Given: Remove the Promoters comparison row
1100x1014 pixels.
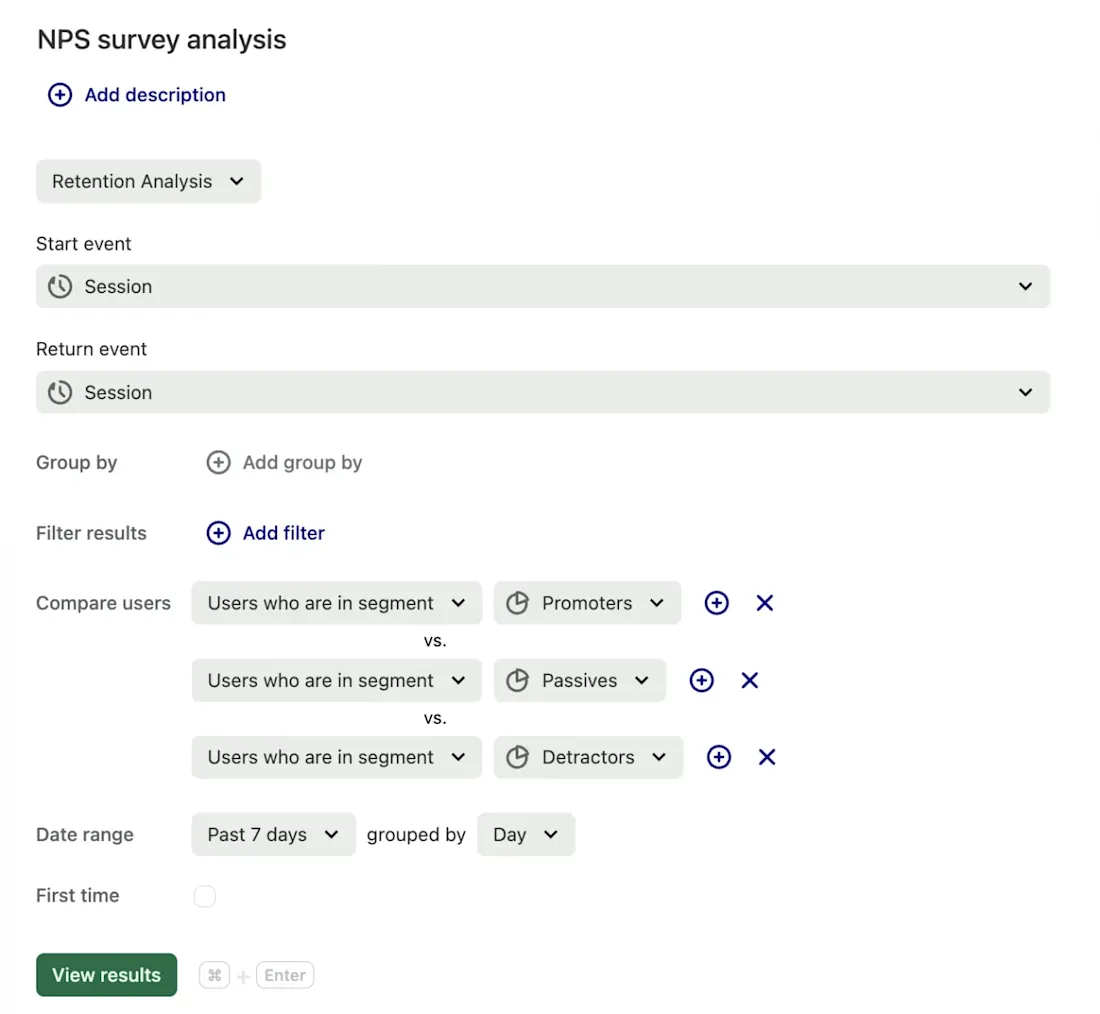Looking at the screenshot, I should [765, 603].
